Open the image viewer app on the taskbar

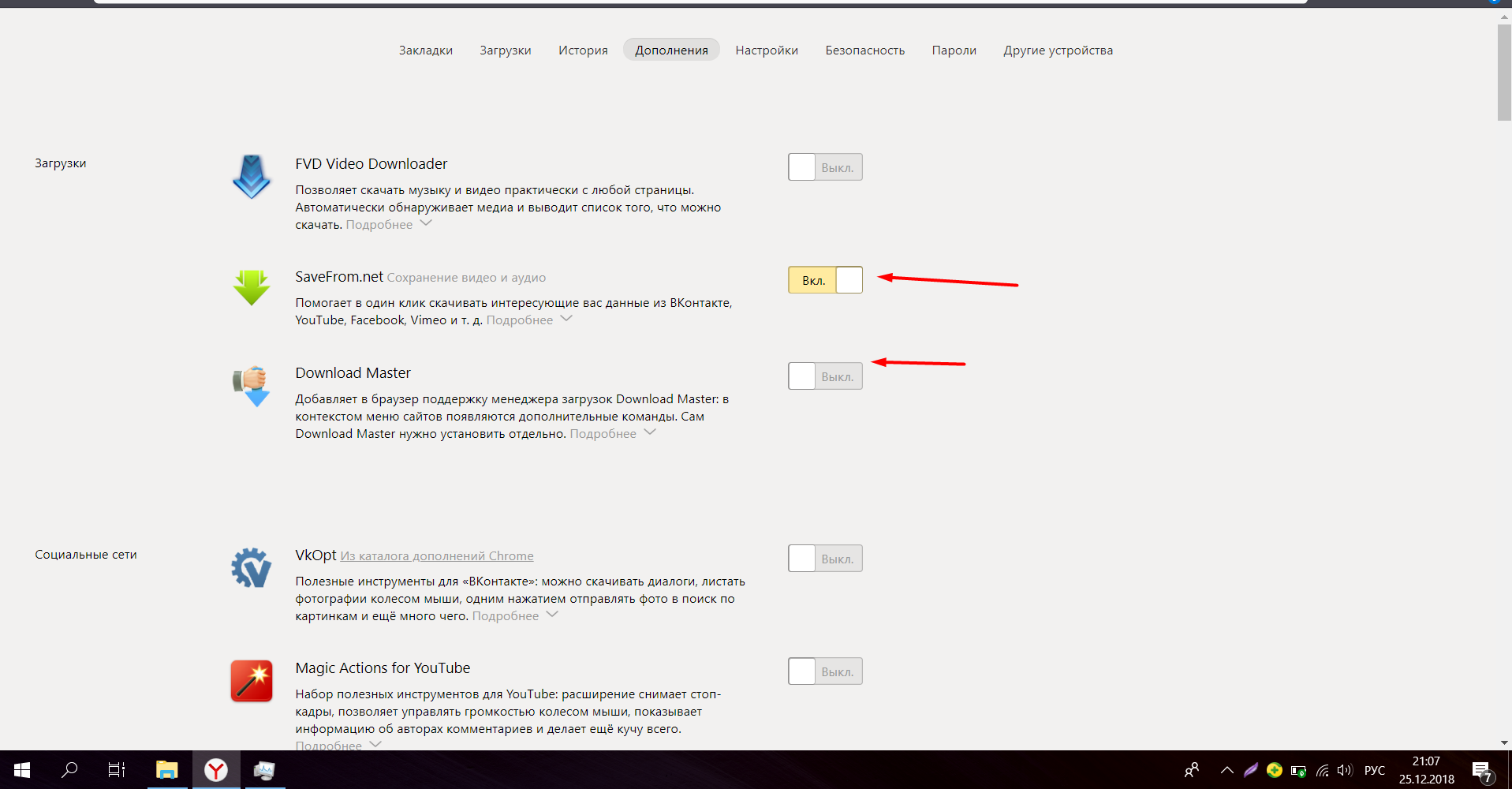coord(263,770)
